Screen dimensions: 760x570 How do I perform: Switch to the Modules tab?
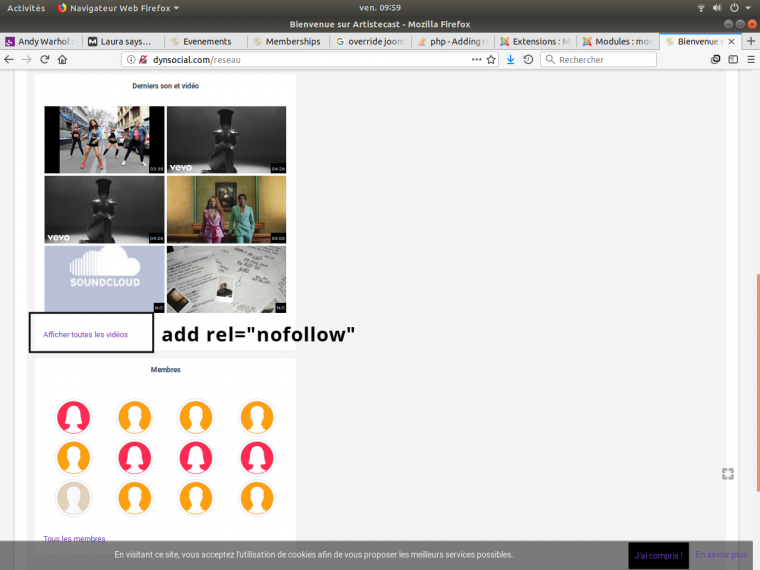coord(618,42)
